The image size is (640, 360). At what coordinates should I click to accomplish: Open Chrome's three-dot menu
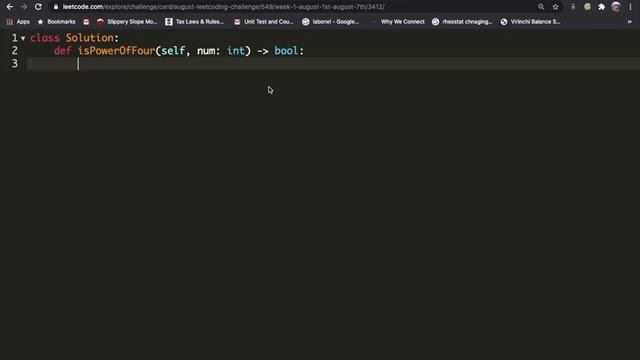tap(630, 7)
